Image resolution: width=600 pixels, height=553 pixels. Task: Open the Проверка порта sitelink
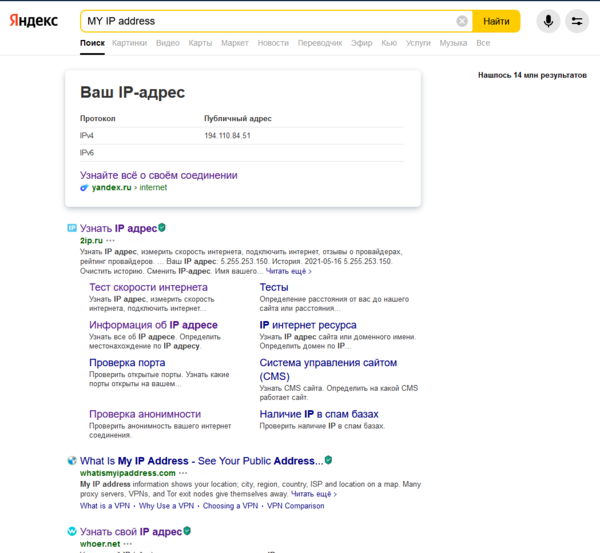click(x=127, y=362)
